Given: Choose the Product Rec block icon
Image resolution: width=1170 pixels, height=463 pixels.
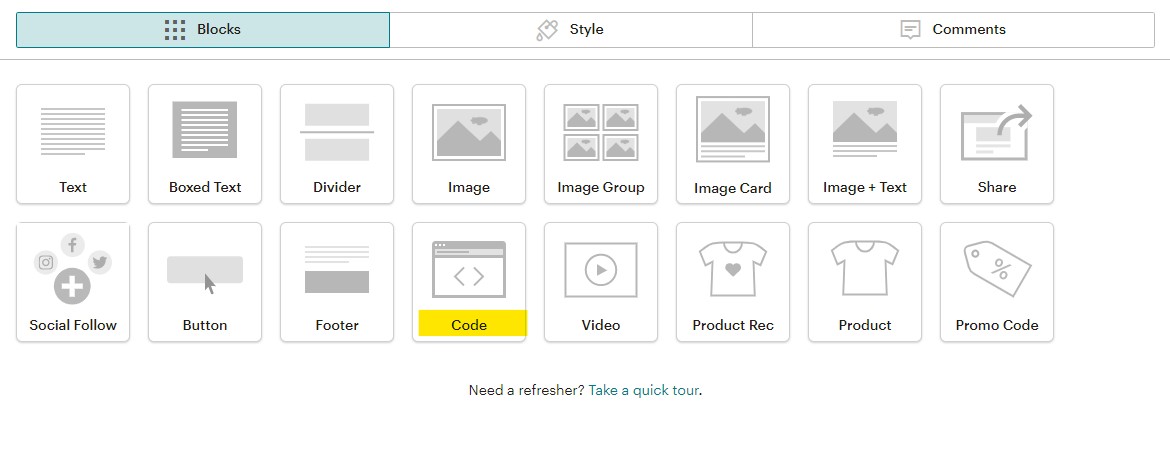Looking at the screenshot, I should tap(733, 269).
